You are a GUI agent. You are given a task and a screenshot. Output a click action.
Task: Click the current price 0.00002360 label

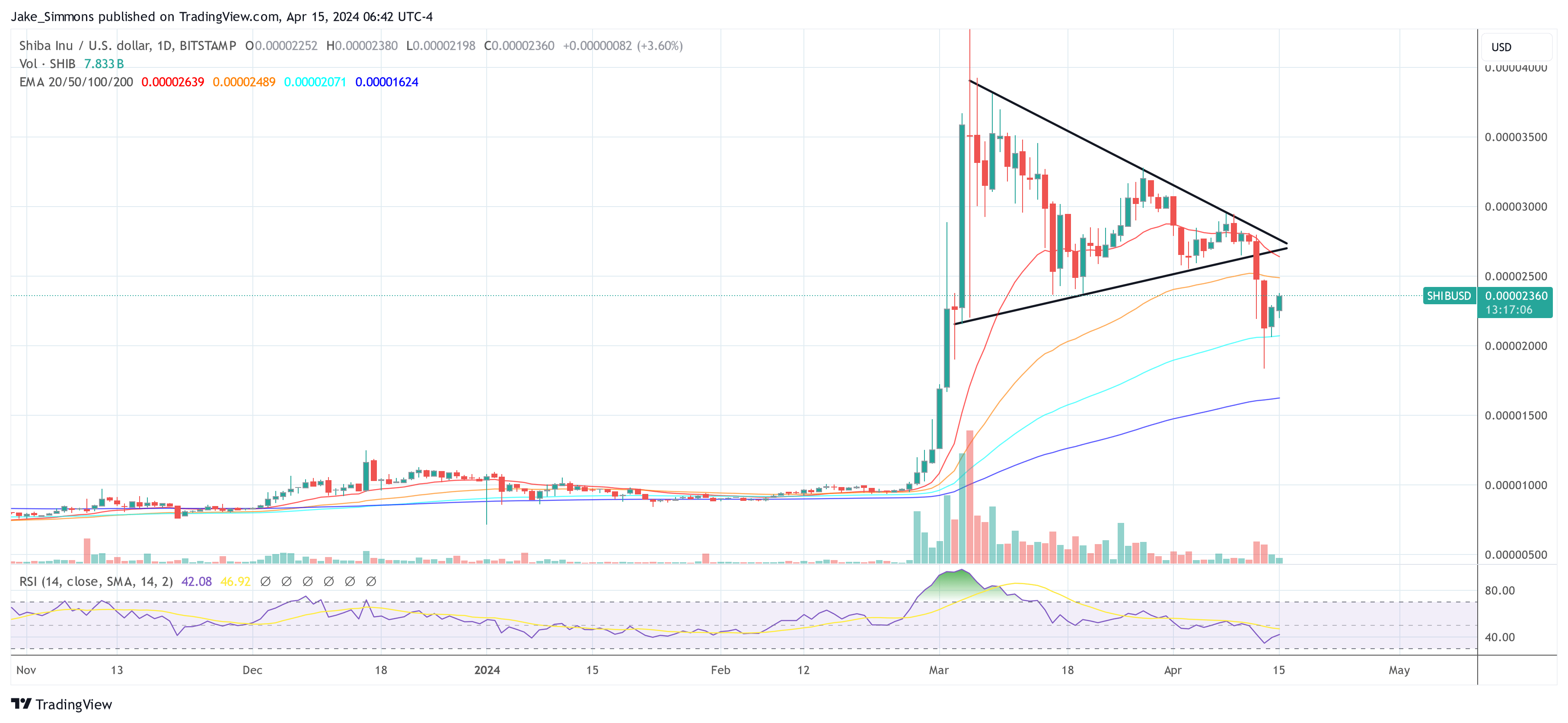pyautogui.click(x=1516, y=296)
